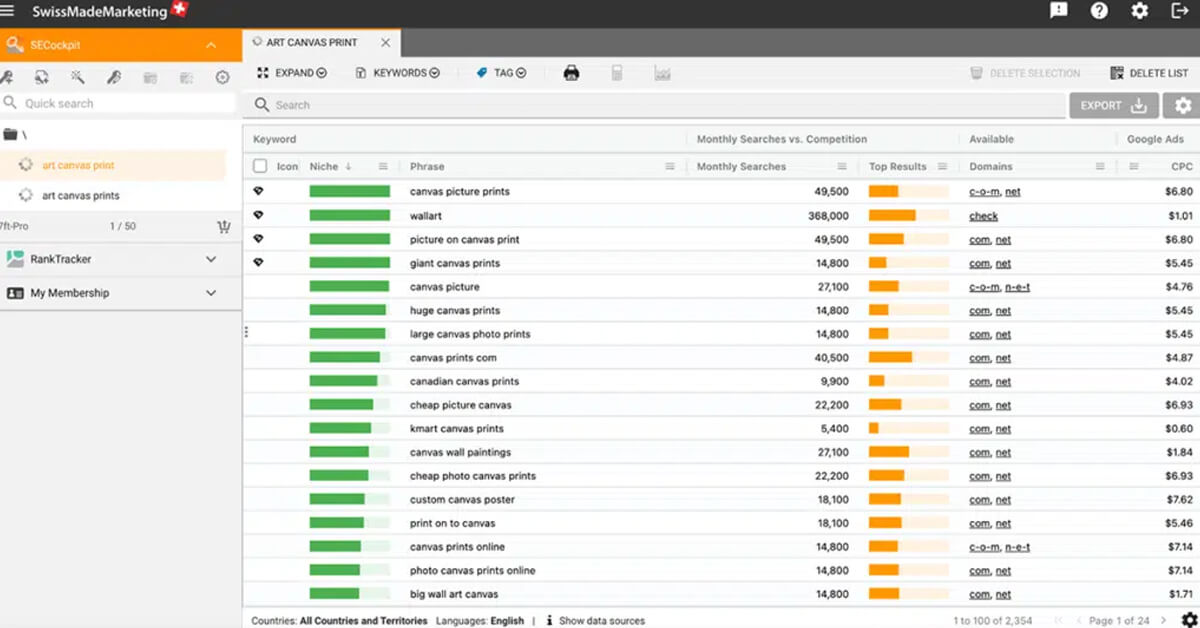Click the Quick search field in sidebar
The image size is (1200, 628).
120,103
